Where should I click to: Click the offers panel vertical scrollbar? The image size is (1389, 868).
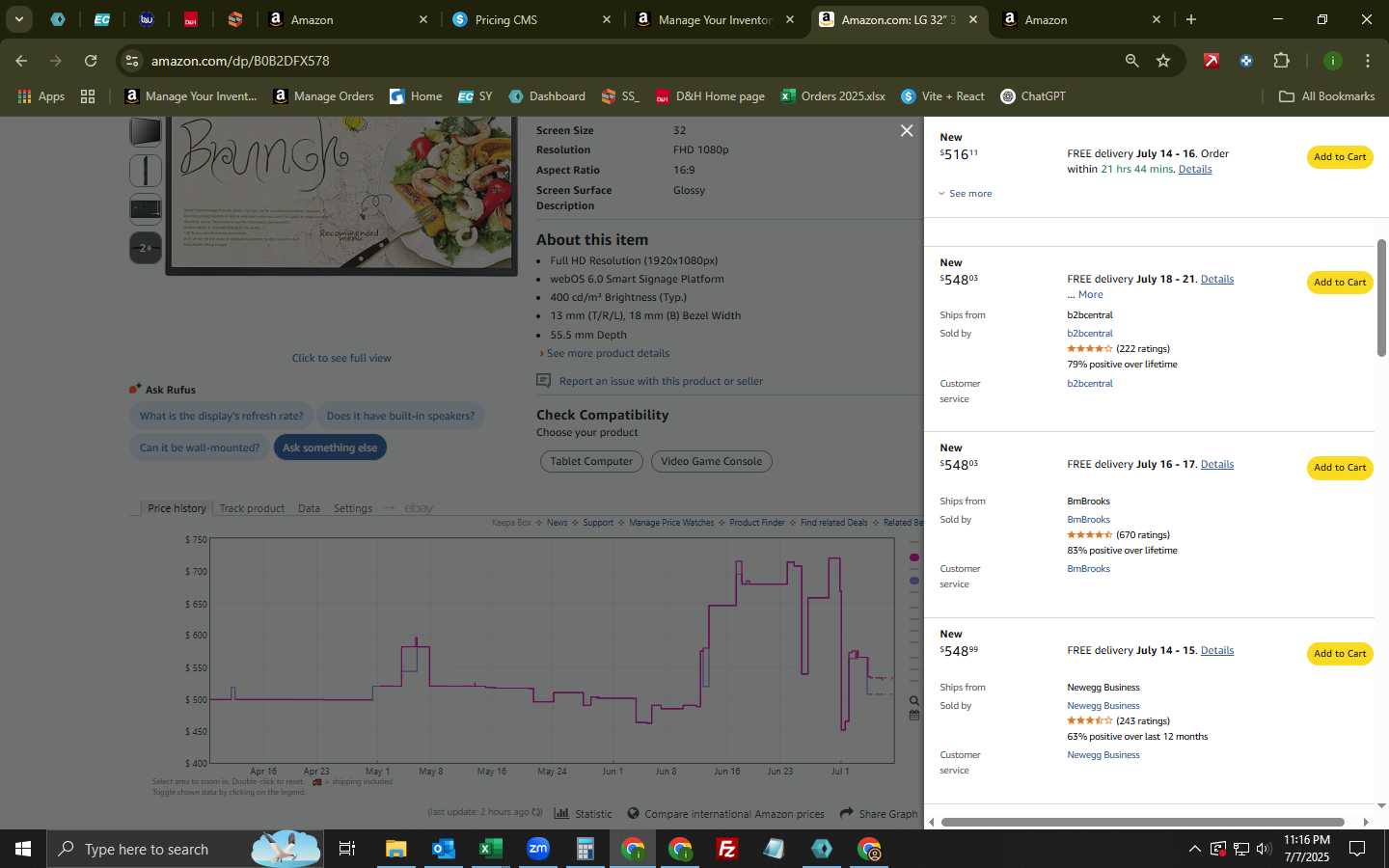point(1381,298)
